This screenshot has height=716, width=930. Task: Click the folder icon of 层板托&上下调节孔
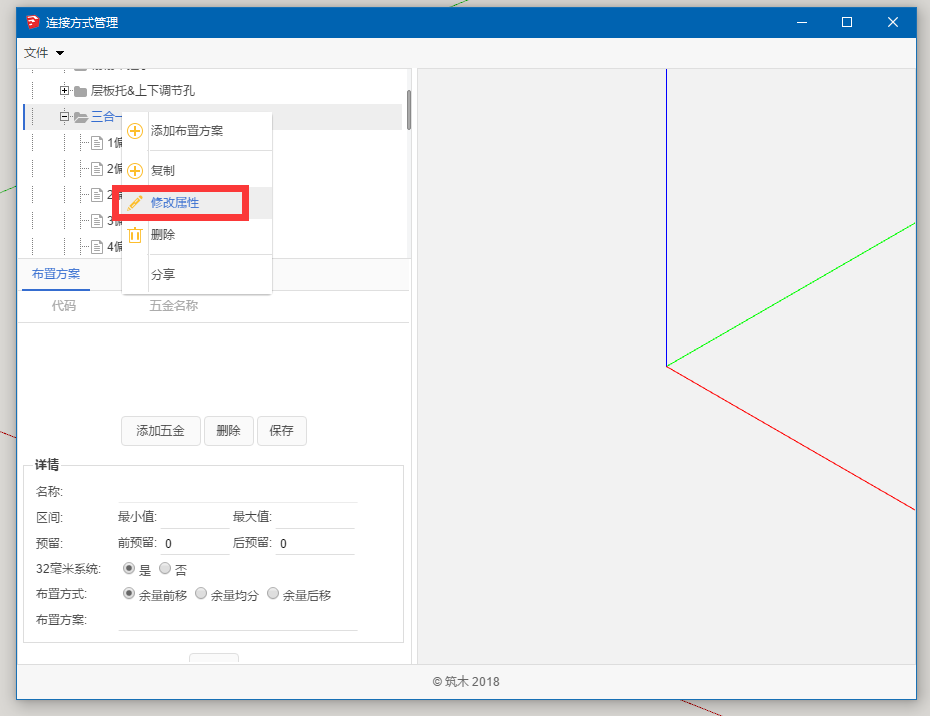[x=81, y=91]
